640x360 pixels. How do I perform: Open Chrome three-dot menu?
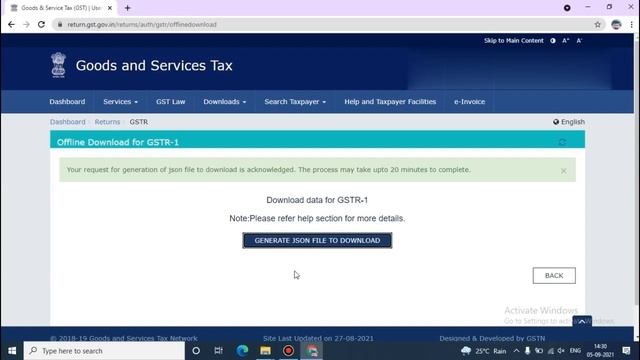631,24
